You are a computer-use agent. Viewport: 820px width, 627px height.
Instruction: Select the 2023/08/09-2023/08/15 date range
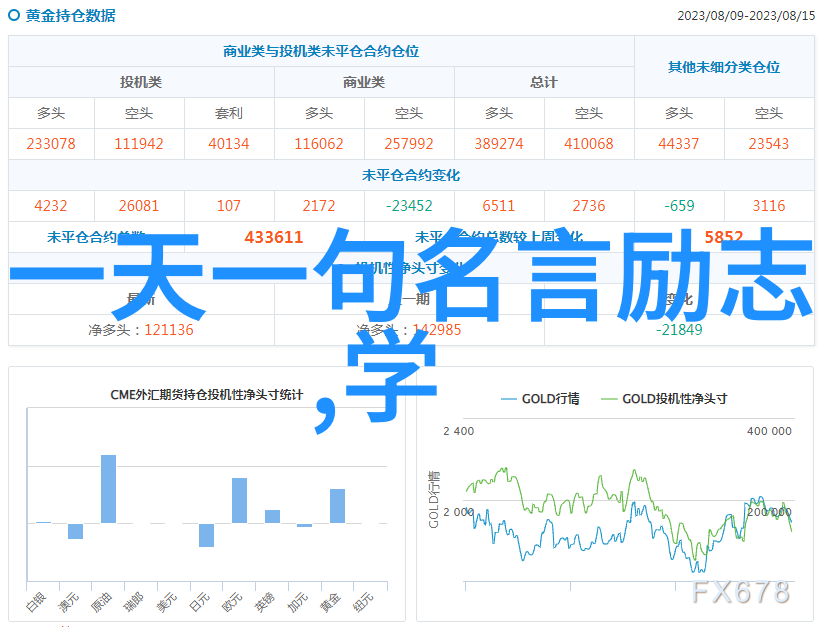click(x=745, y=16)
